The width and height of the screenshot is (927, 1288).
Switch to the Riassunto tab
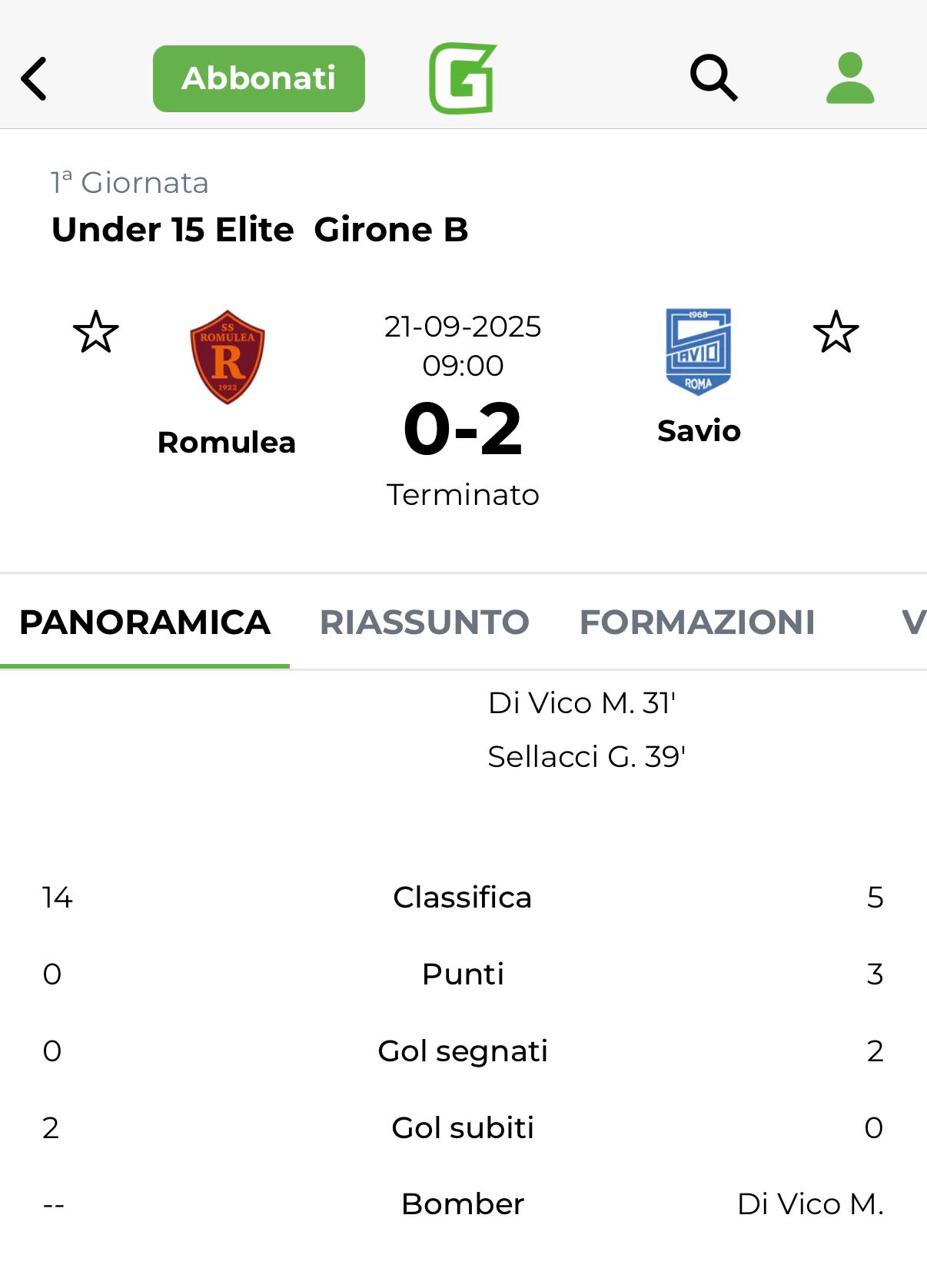pyautogui.click(x=424, y=622)
